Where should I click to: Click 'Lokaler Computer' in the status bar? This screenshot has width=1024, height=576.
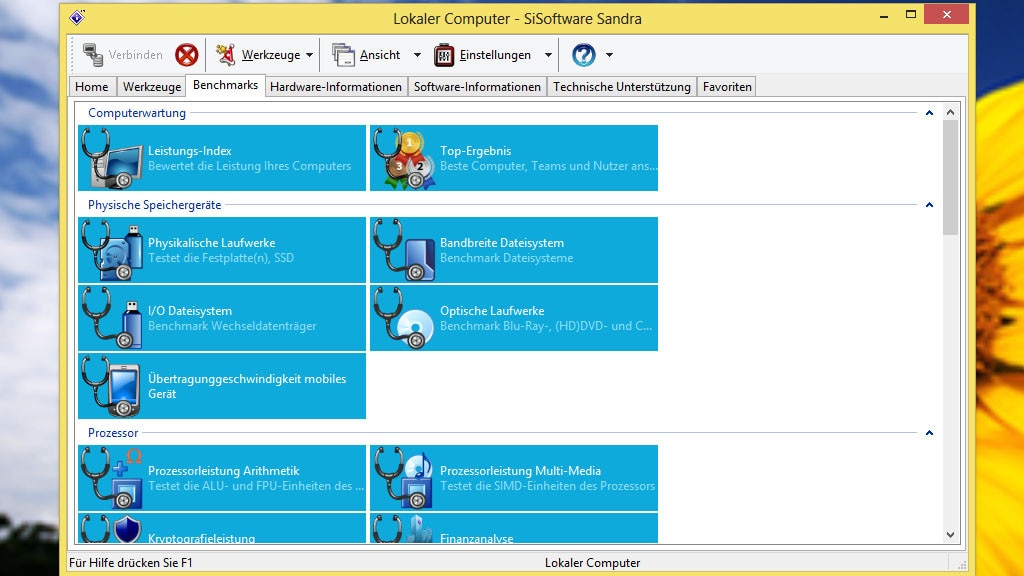point(592,563)
